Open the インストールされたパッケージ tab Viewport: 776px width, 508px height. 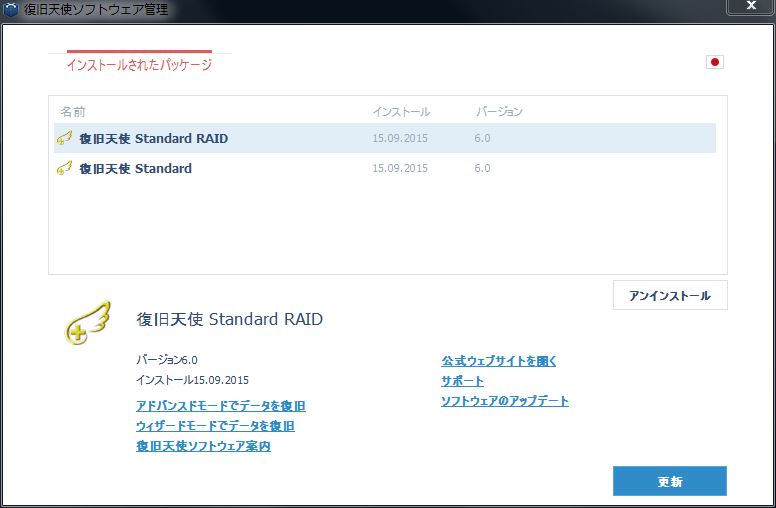pyautogui.click(x=139, y=64)
